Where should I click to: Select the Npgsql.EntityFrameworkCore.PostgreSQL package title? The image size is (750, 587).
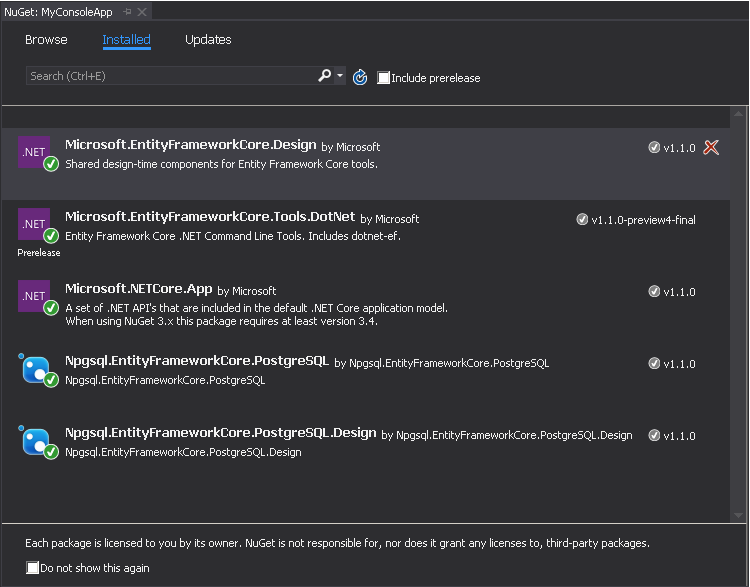click(x=197, y=361)
